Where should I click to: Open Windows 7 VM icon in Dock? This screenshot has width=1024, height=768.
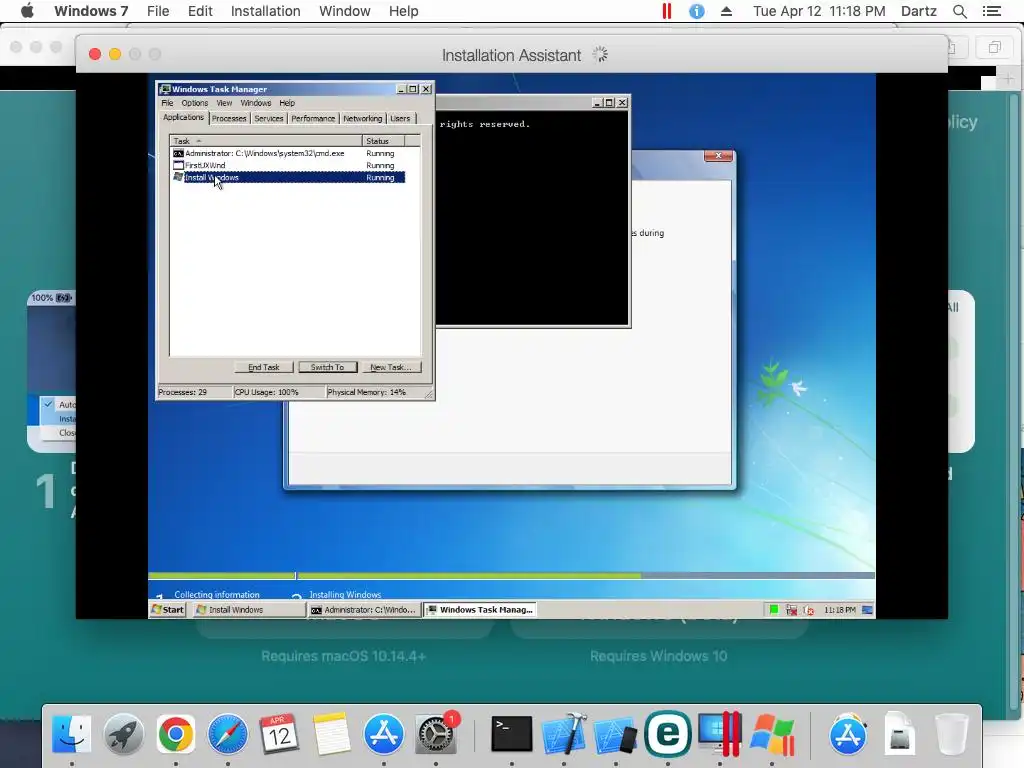coord(772,734)
